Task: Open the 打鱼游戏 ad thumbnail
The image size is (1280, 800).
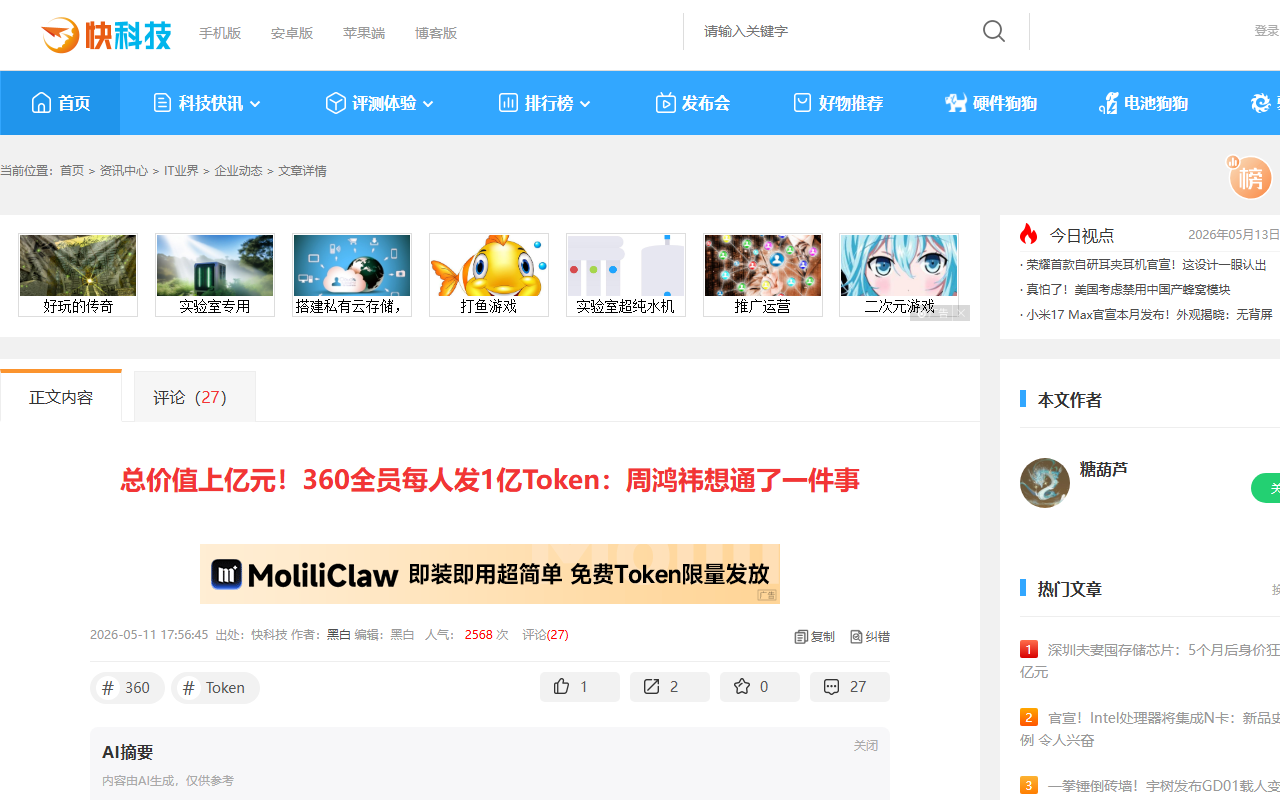Action: [x=489, y=275]
